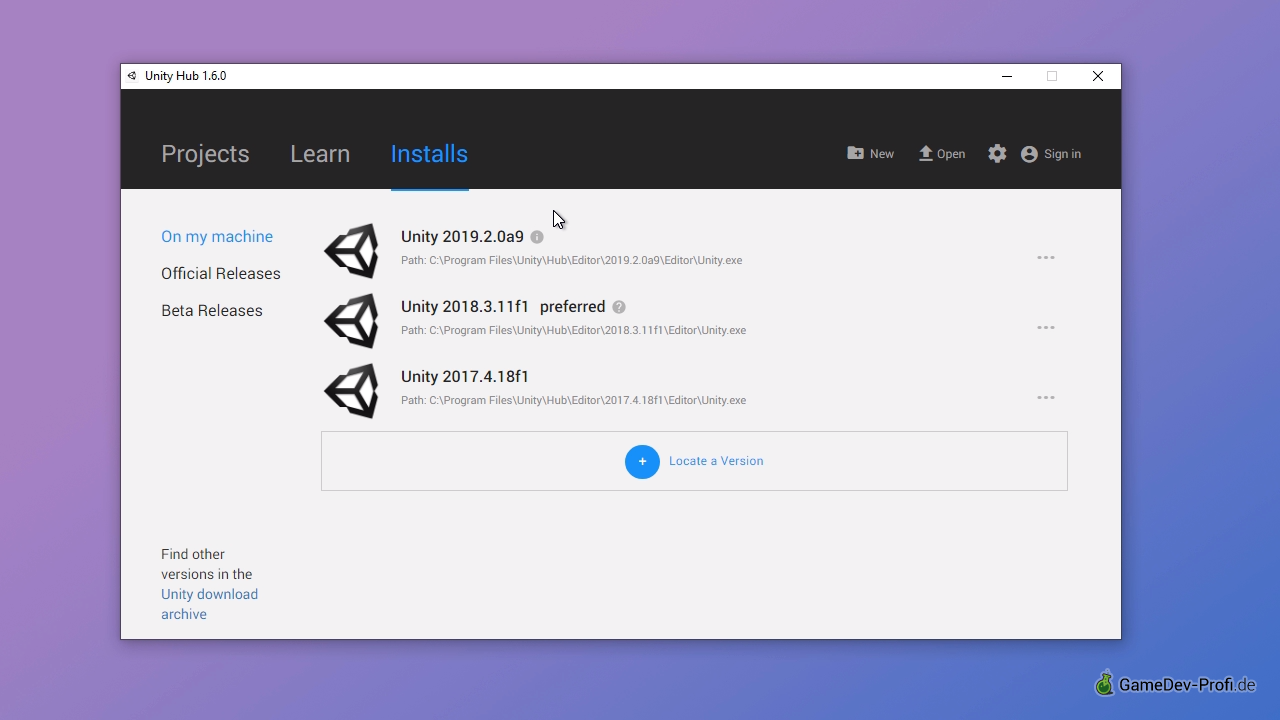Image resolution: width=1280 pixels, height=720 pixels.
Task: Show Beta Releases list
Action: point(212,311)
